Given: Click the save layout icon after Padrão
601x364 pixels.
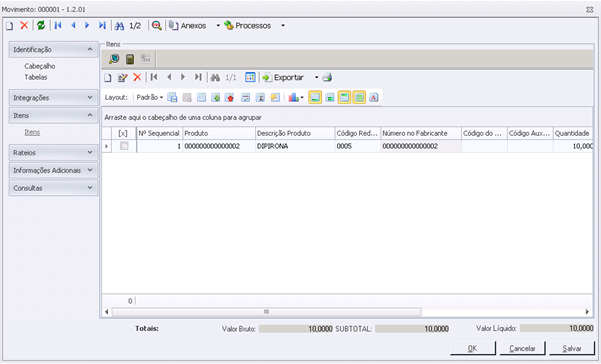Looking at the screenshot, I should [x=172, y=98].
